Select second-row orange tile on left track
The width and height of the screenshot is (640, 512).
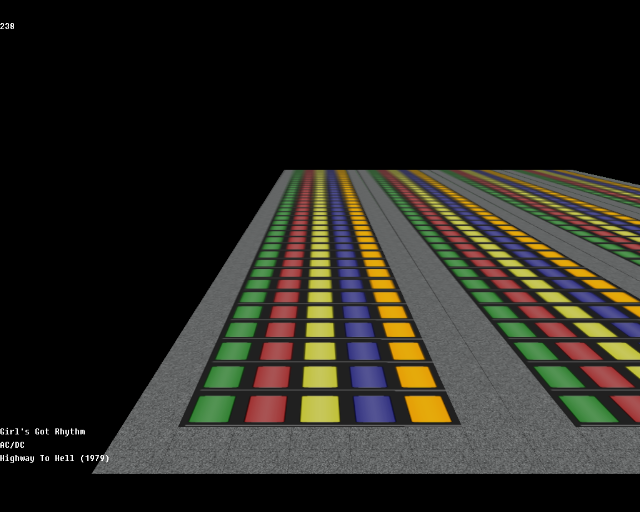coord(416,377)
